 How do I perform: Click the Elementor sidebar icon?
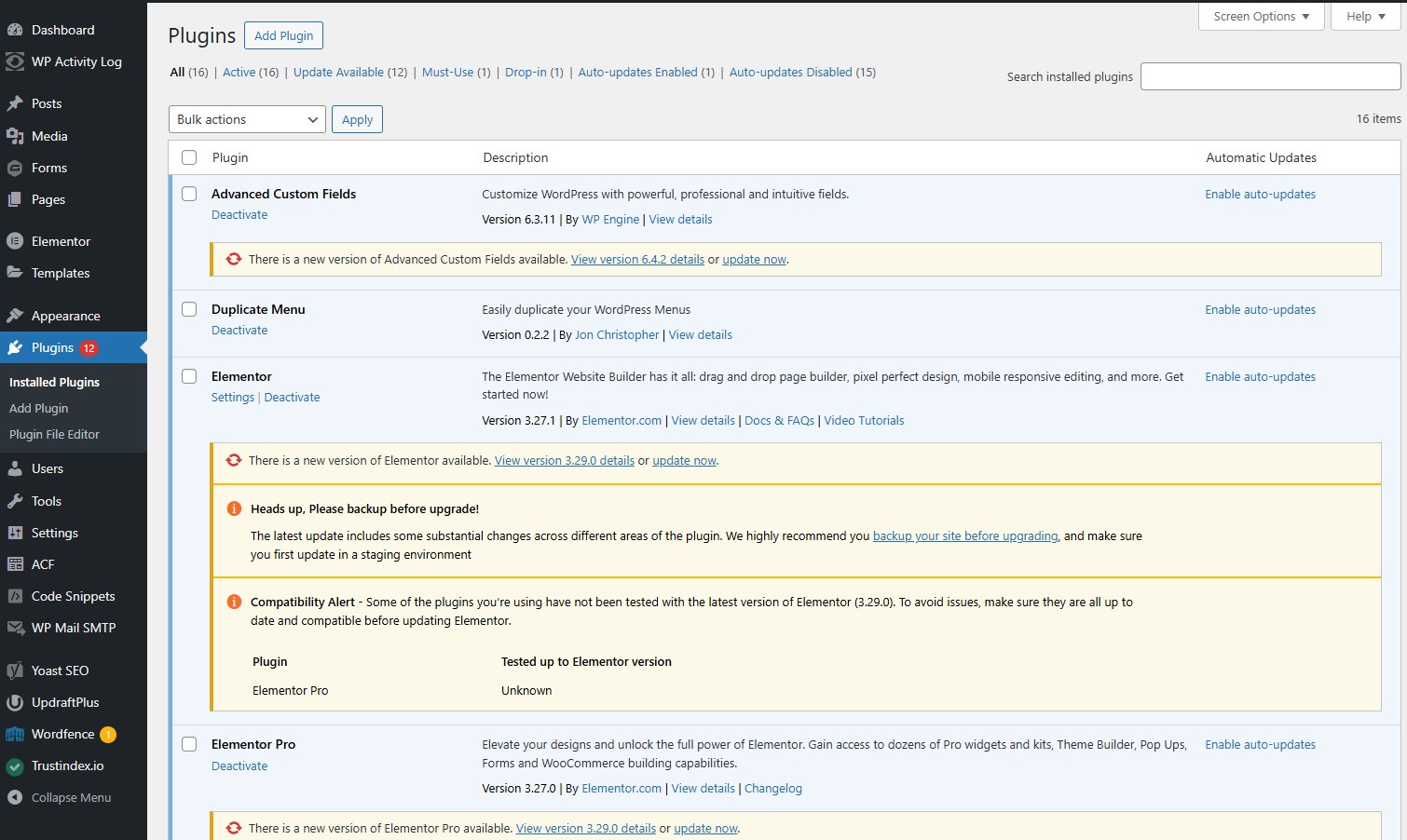click(15, 241)
